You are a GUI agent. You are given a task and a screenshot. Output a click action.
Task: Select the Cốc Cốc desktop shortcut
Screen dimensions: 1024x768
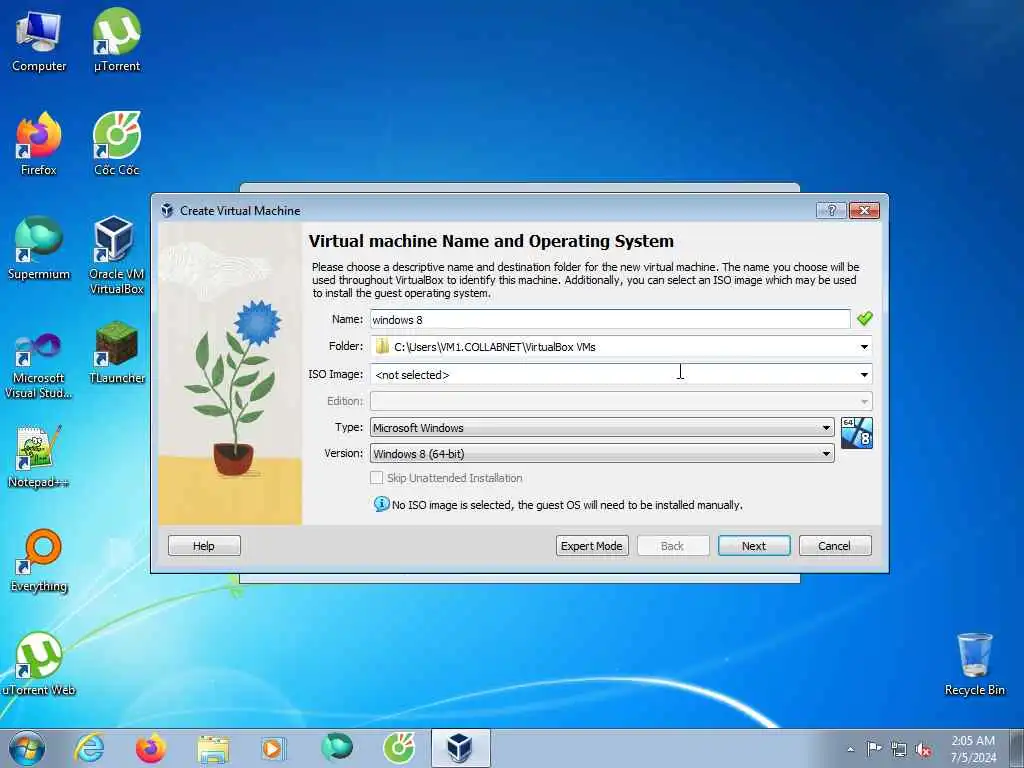[116, 144]
